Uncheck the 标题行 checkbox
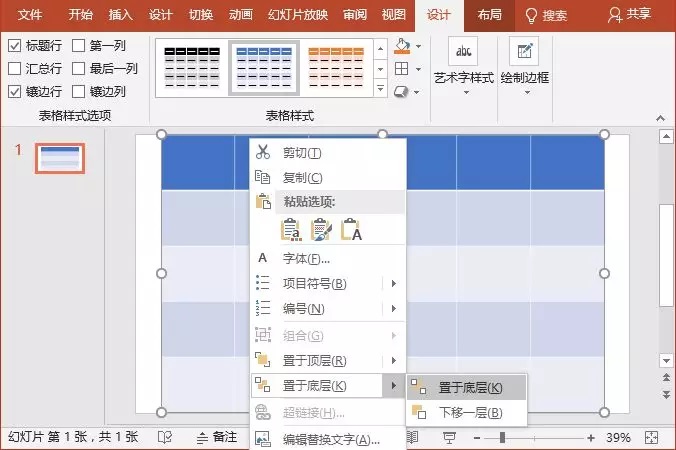 pos(15,45)
